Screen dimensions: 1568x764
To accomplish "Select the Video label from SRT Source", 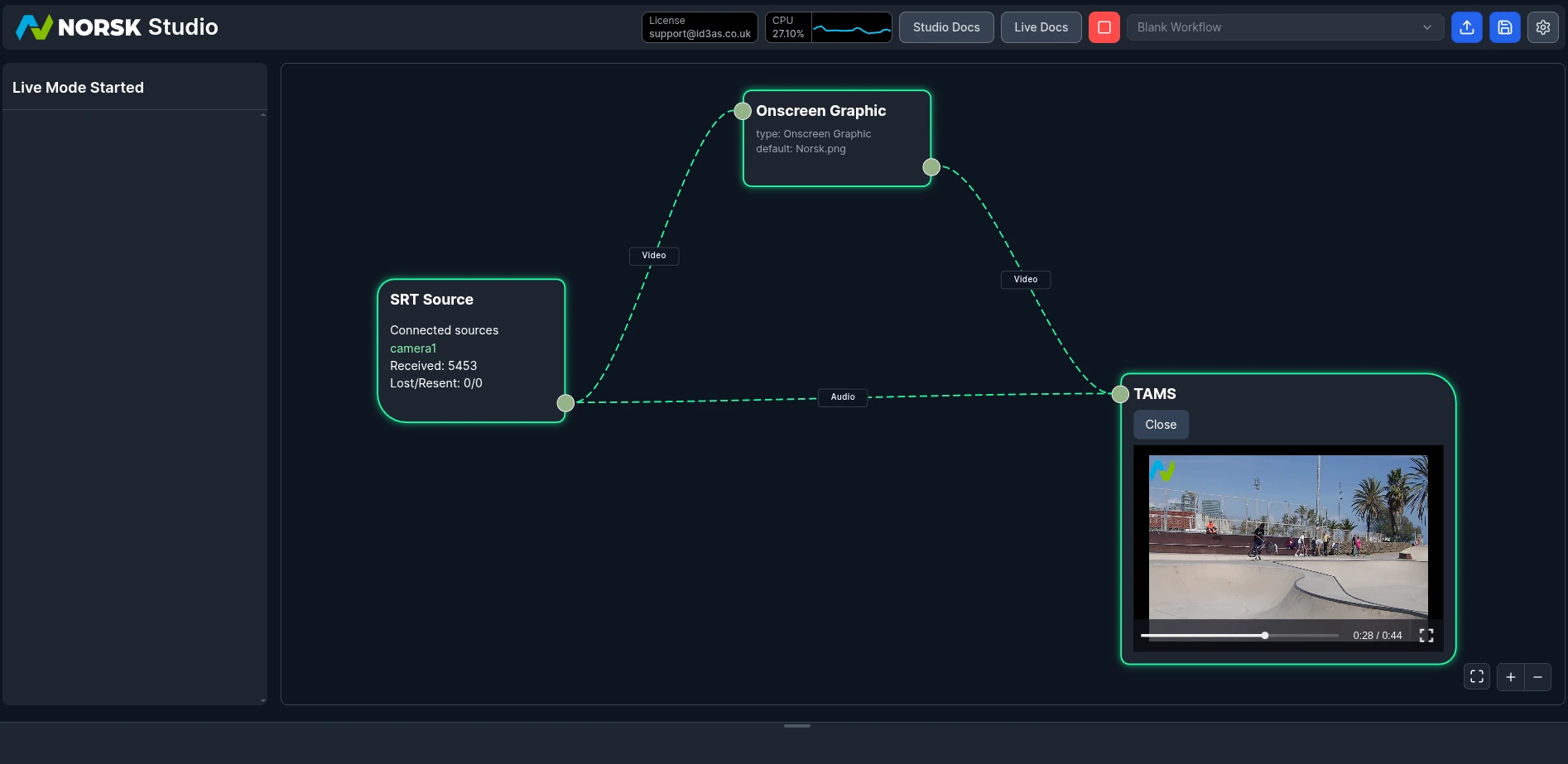I will 654,256.
